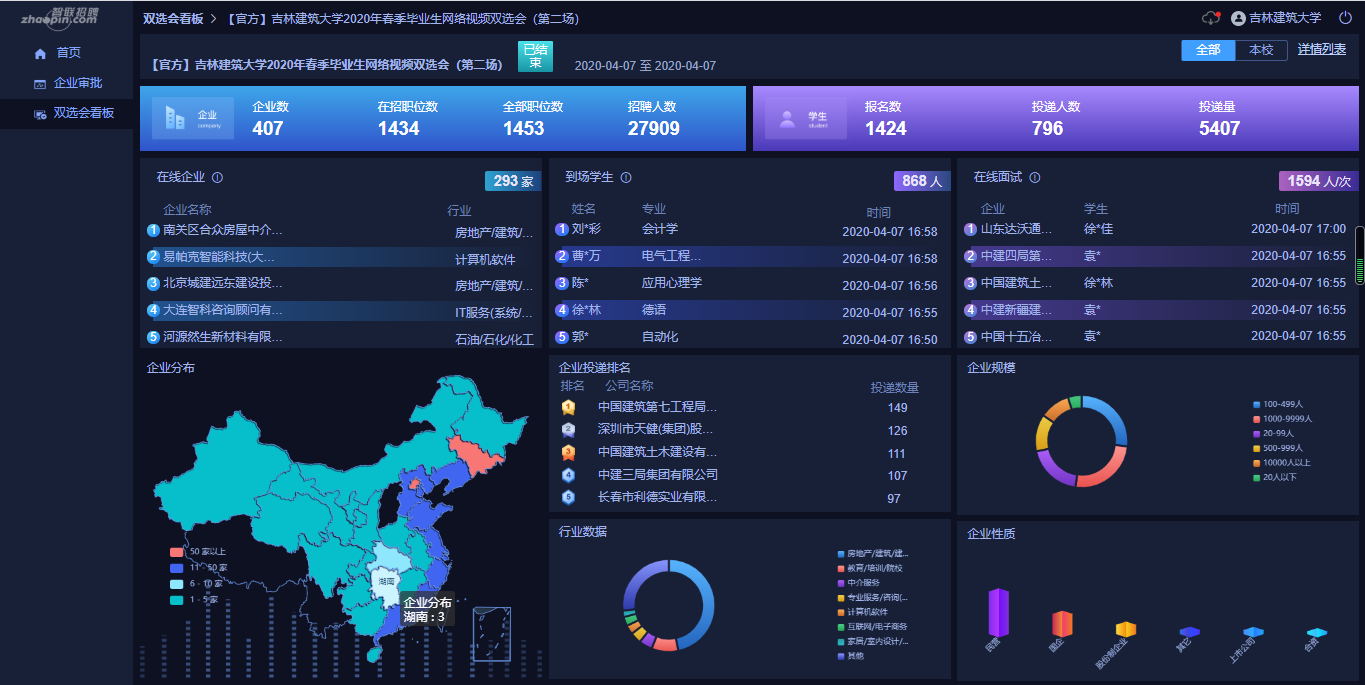Click the 股份制企业 bar in the chart

click(x=1126, y=629)
